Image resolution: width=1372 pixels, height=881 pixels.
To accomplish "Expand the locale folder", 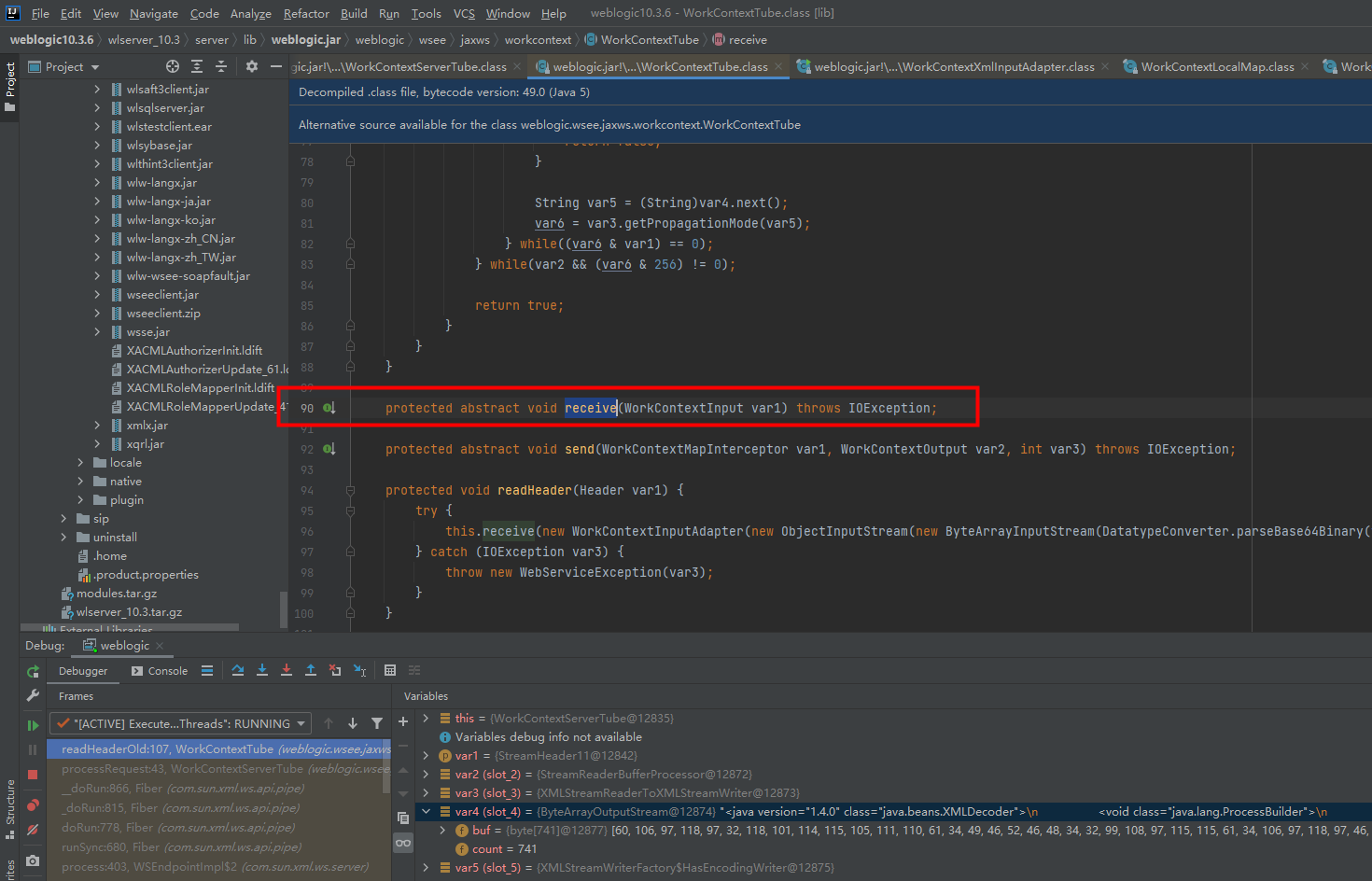I will click(x=80, y=462).
